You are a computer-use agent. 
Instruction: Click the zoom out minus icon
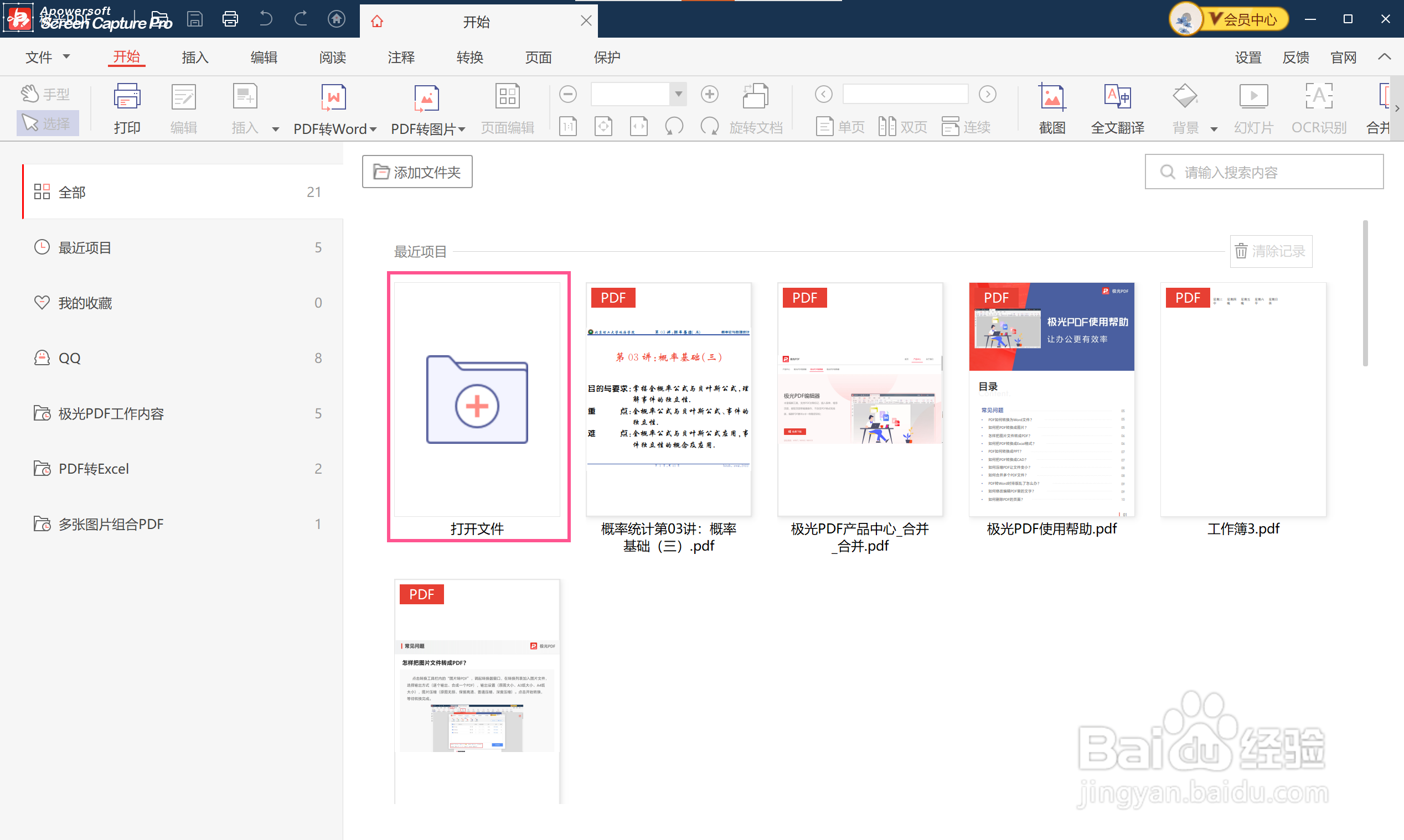(568, 94)
